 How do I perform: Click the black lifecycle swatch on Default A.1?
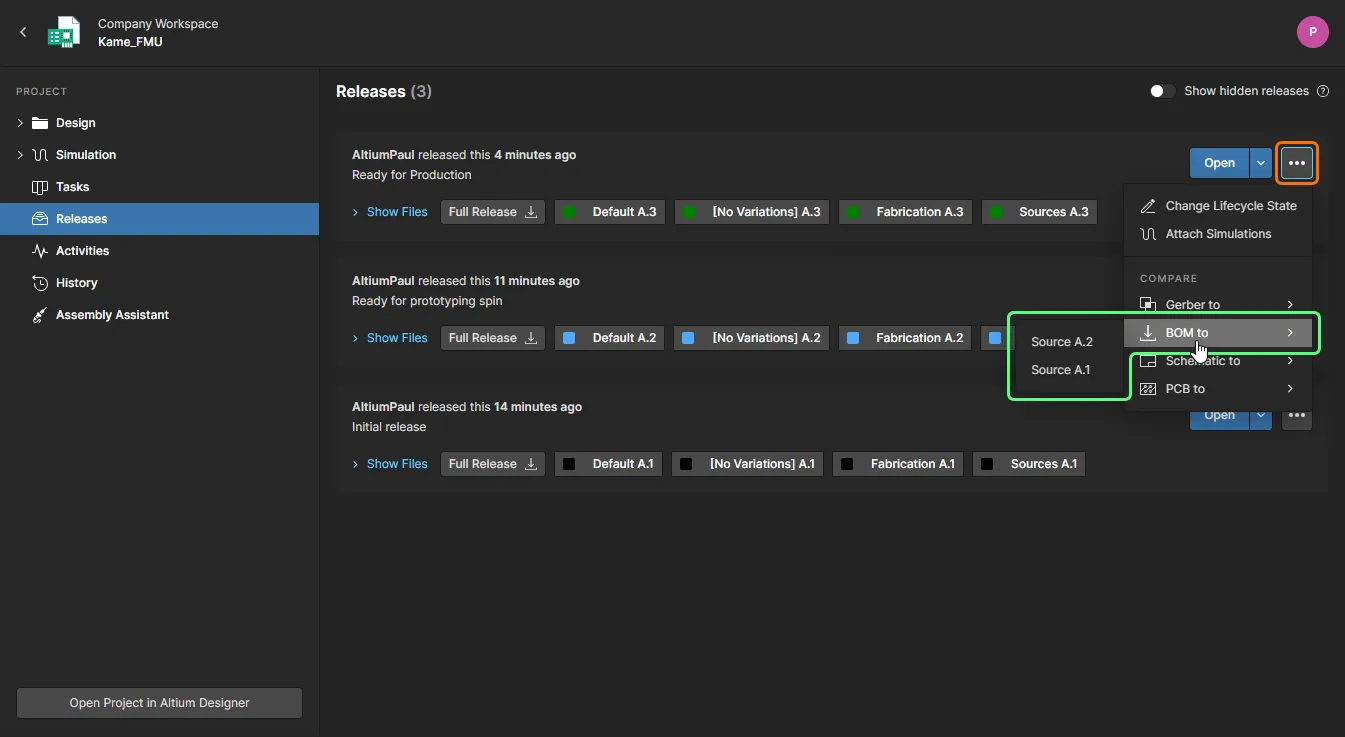(x=570, y=464)
